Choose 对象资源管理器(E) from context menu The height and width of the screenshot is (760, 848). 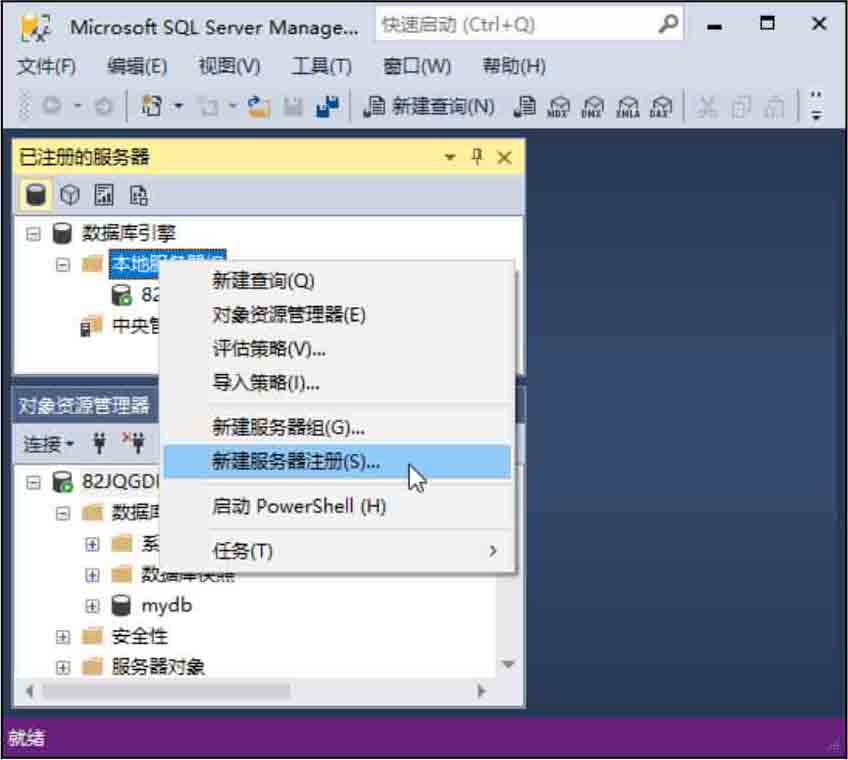tap(338, 315)
